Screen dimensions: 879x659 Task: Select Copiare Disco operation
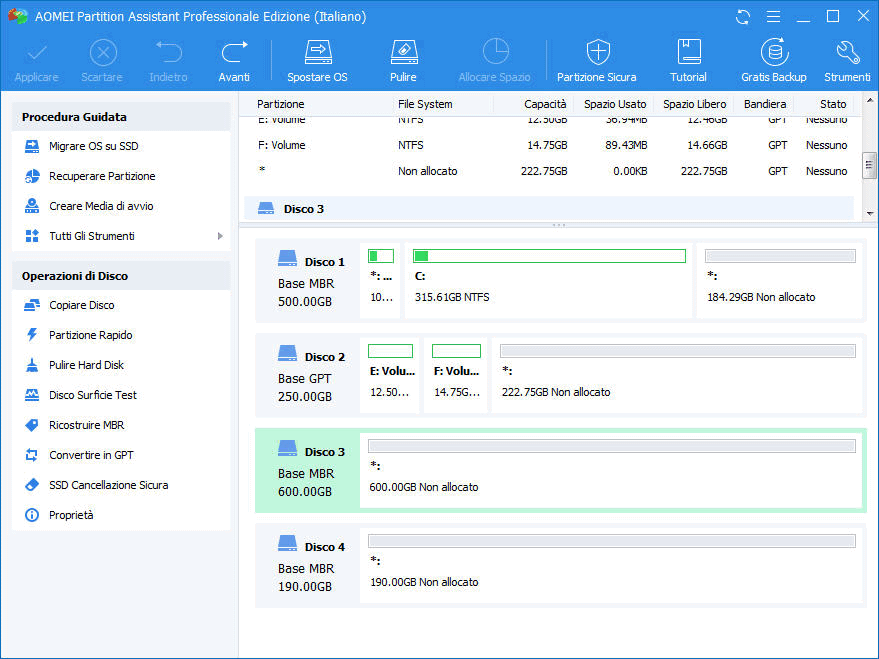(x=81, y=305)
